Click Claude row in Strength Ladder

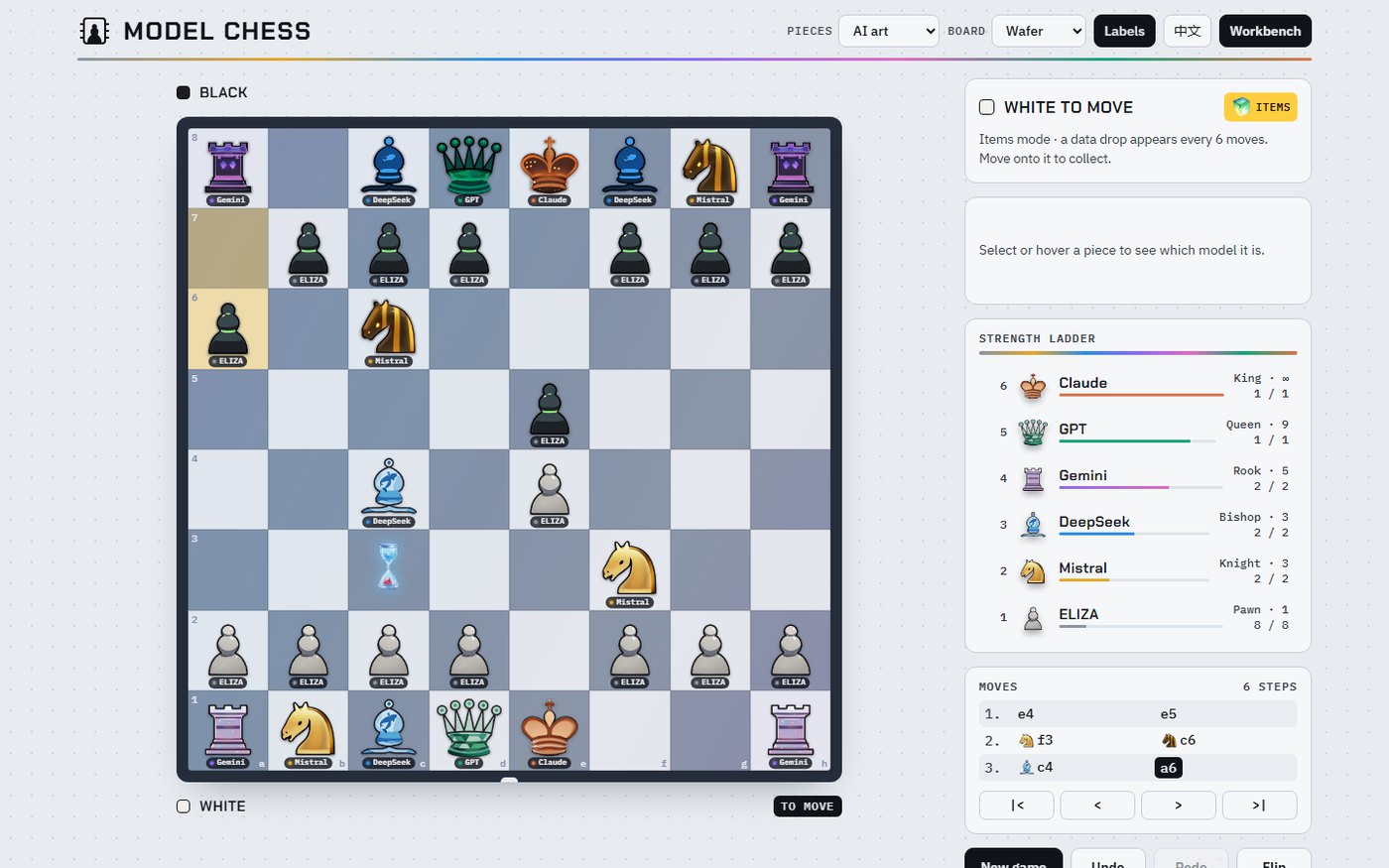(x=1138, y=386)
